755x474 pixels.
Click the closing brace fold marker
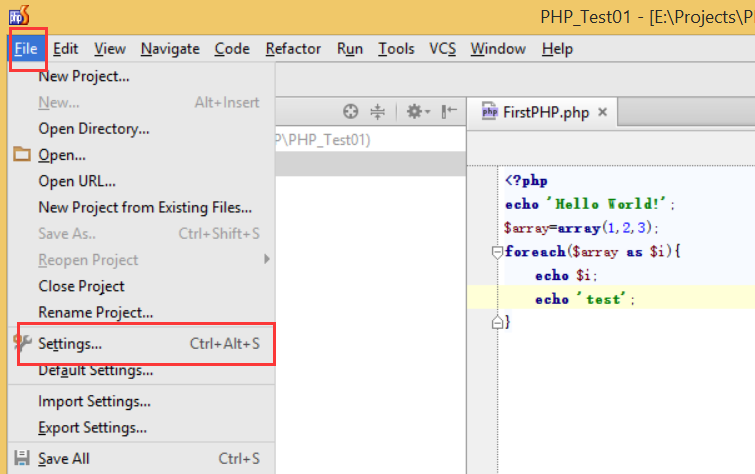click(x=497, y=322)
